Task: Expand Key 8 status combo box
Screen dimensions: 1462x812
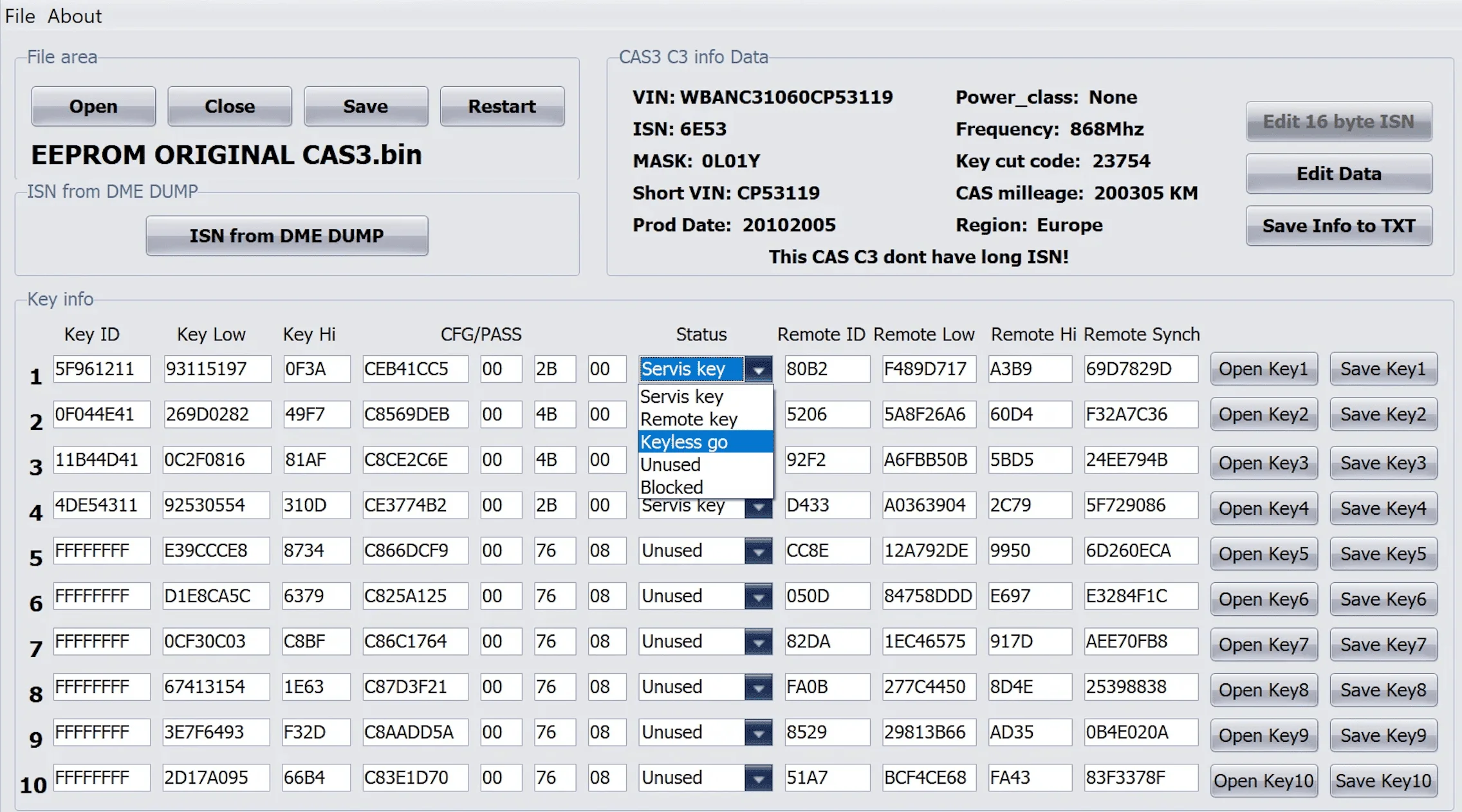Action: pos(759,687)
